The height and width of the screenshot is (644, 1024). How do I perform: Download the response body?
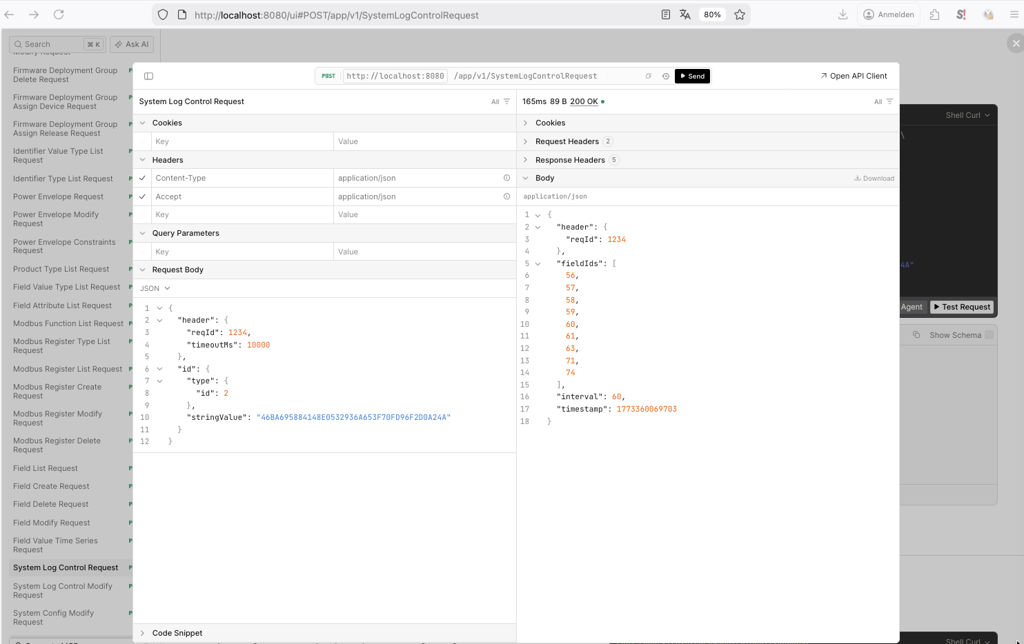tap(874, 178)
